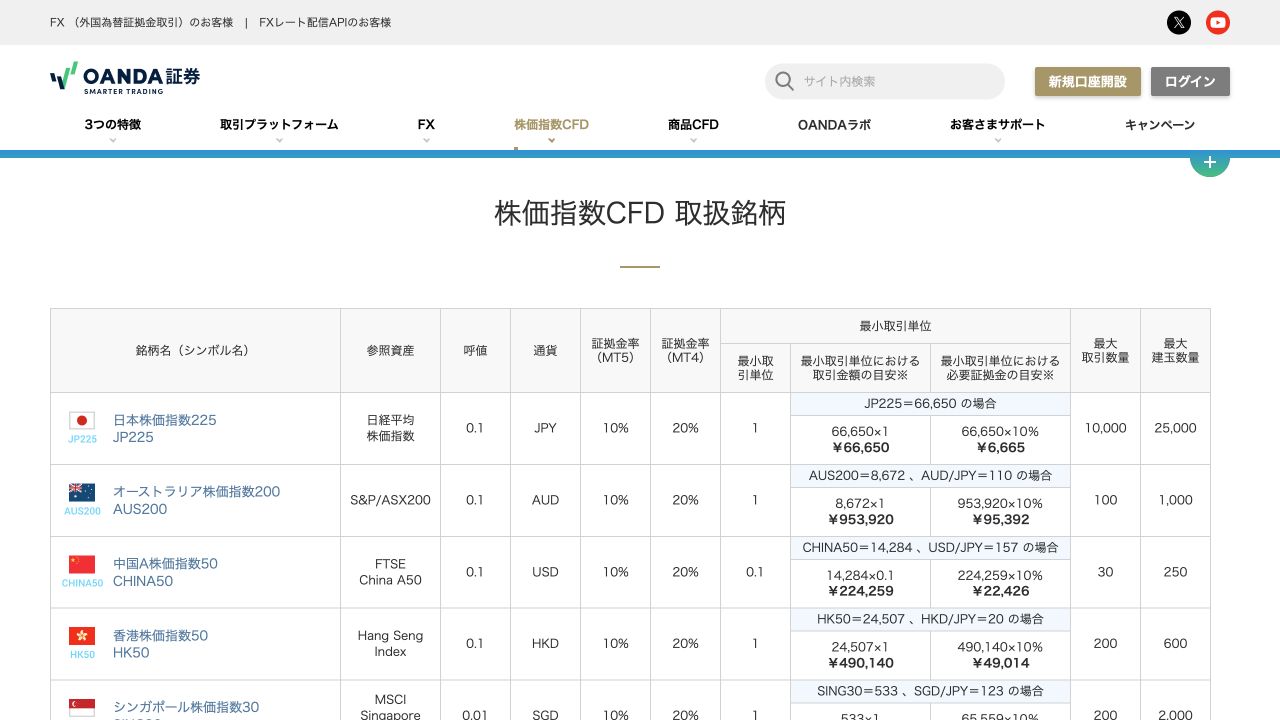Click the HK50＝24,507 condition row
Screen dimensions: 1280x720
(930, 620)
